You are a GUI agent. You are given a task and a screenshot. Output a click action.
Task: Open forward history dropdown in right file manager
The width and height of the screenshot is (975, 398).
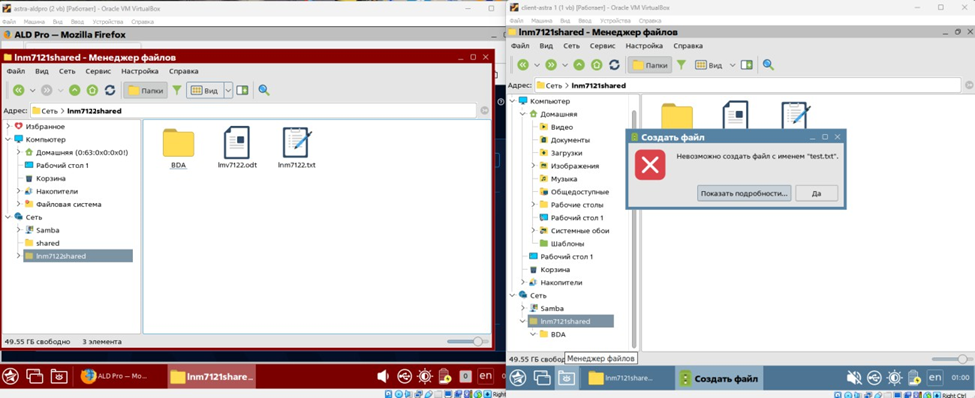point(565,65)
